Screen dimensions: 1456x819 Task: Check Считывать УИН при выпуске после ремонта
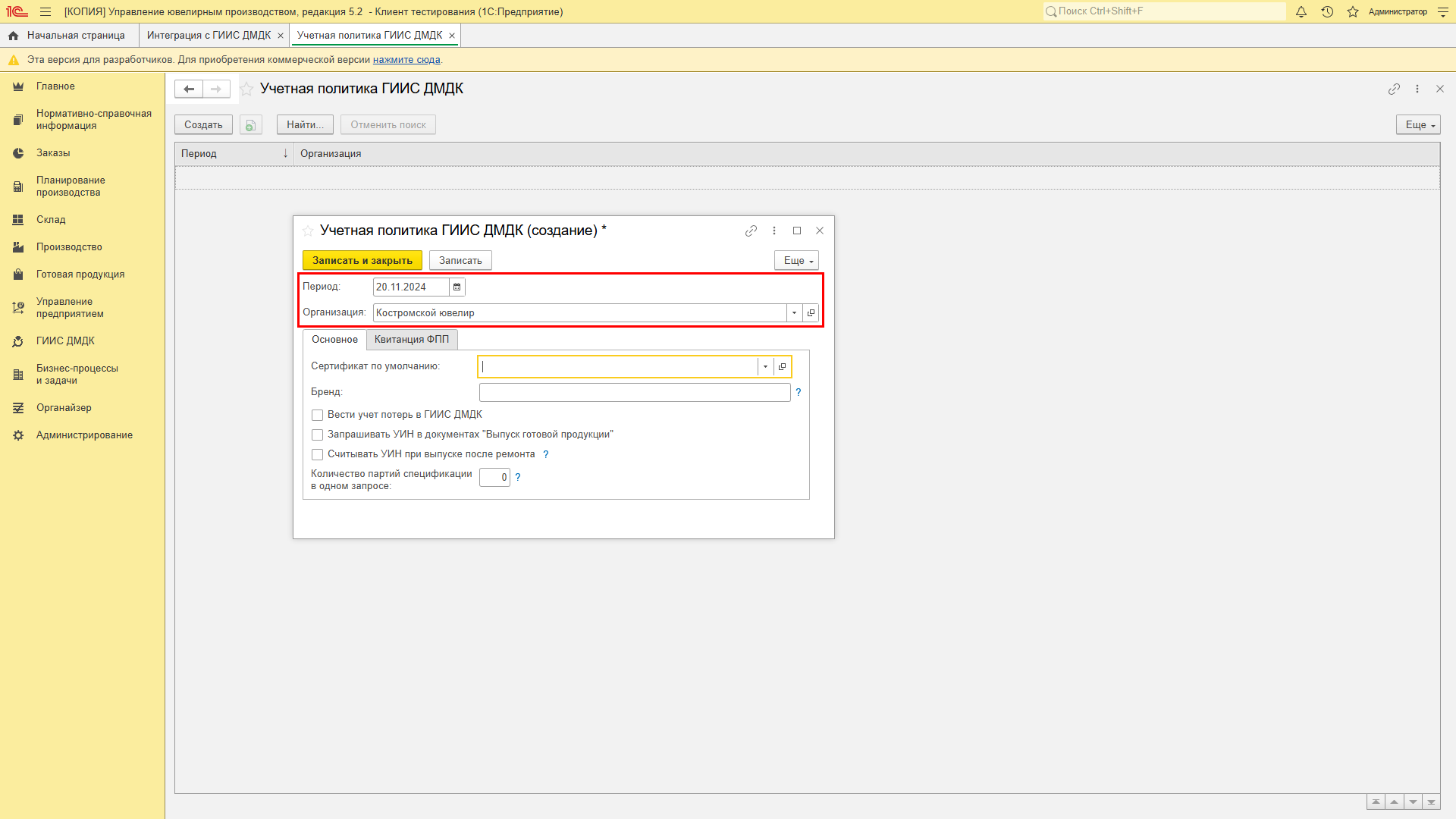[318, 454]
